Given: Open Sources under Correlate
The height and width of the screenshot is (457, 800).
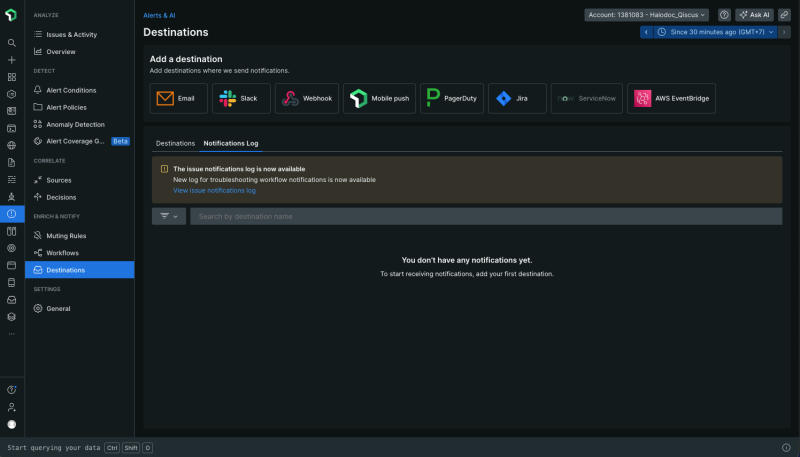Looking at the screenshot, I should [x=80, y=180].
